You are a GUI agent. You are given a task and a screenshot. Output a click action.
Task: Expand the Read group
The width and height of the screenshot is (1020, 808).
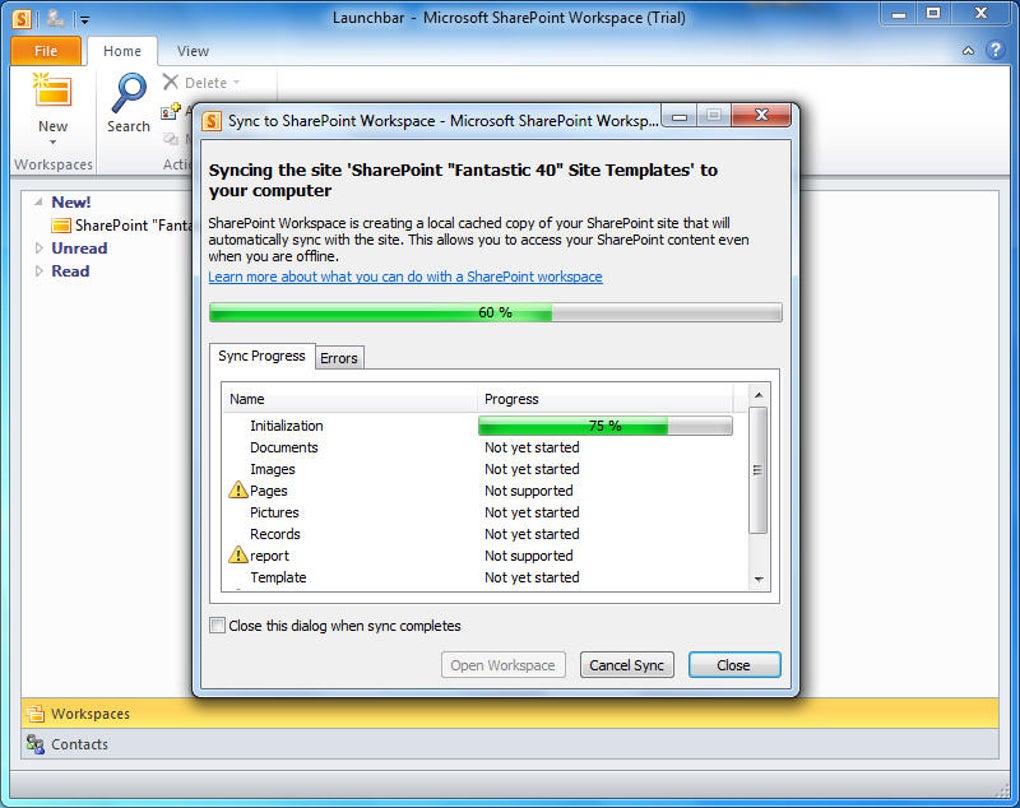point(38,271)
